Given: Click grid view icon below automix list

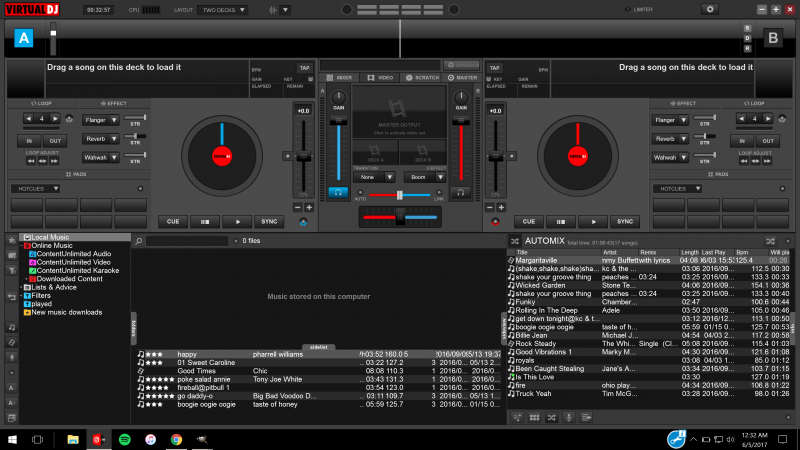Looking at the screenshot, I should click(534, 417).
